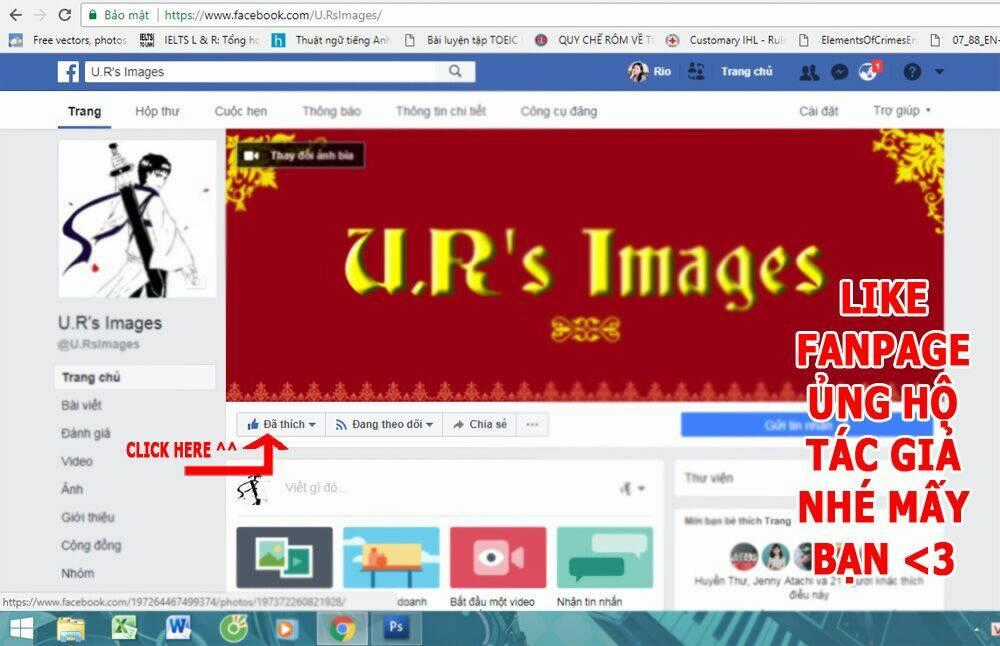Click the 'Bắt đầu một video' camera icon
The height and width of the screenshot is (646, 1000).
497,558
